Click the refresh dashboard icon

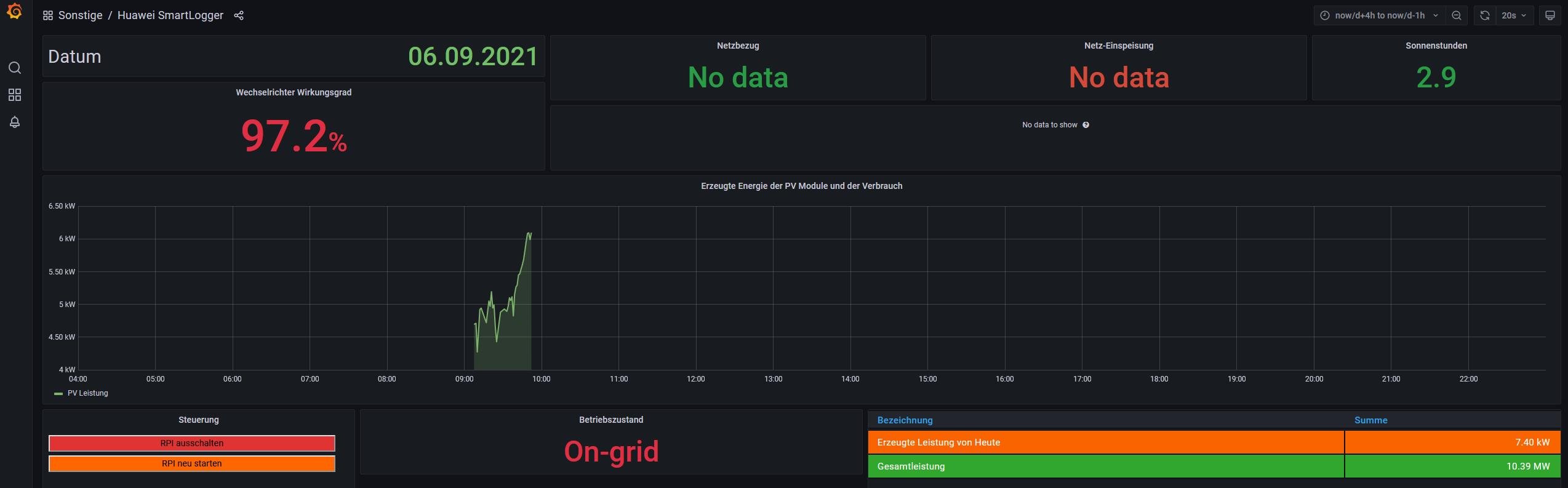pyautogui.click(x=1484, y=15)
